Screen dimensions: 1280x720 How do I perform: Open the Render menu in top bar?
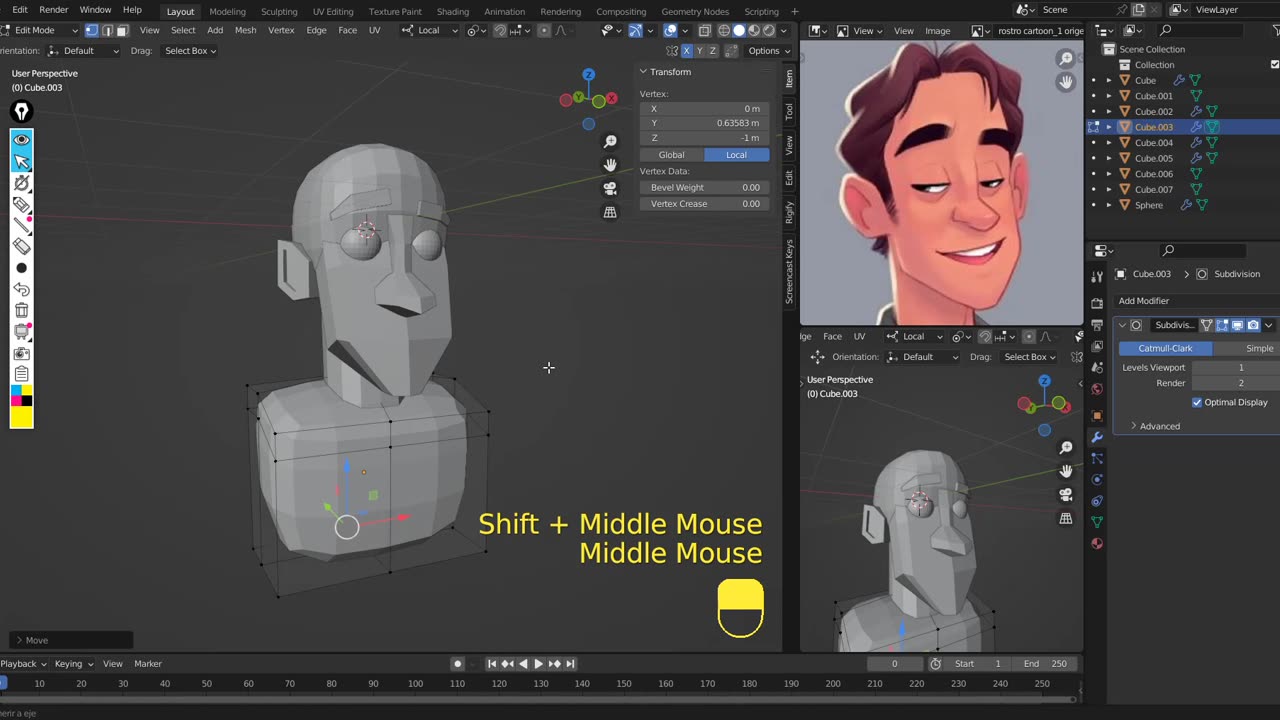coord(53,10)
